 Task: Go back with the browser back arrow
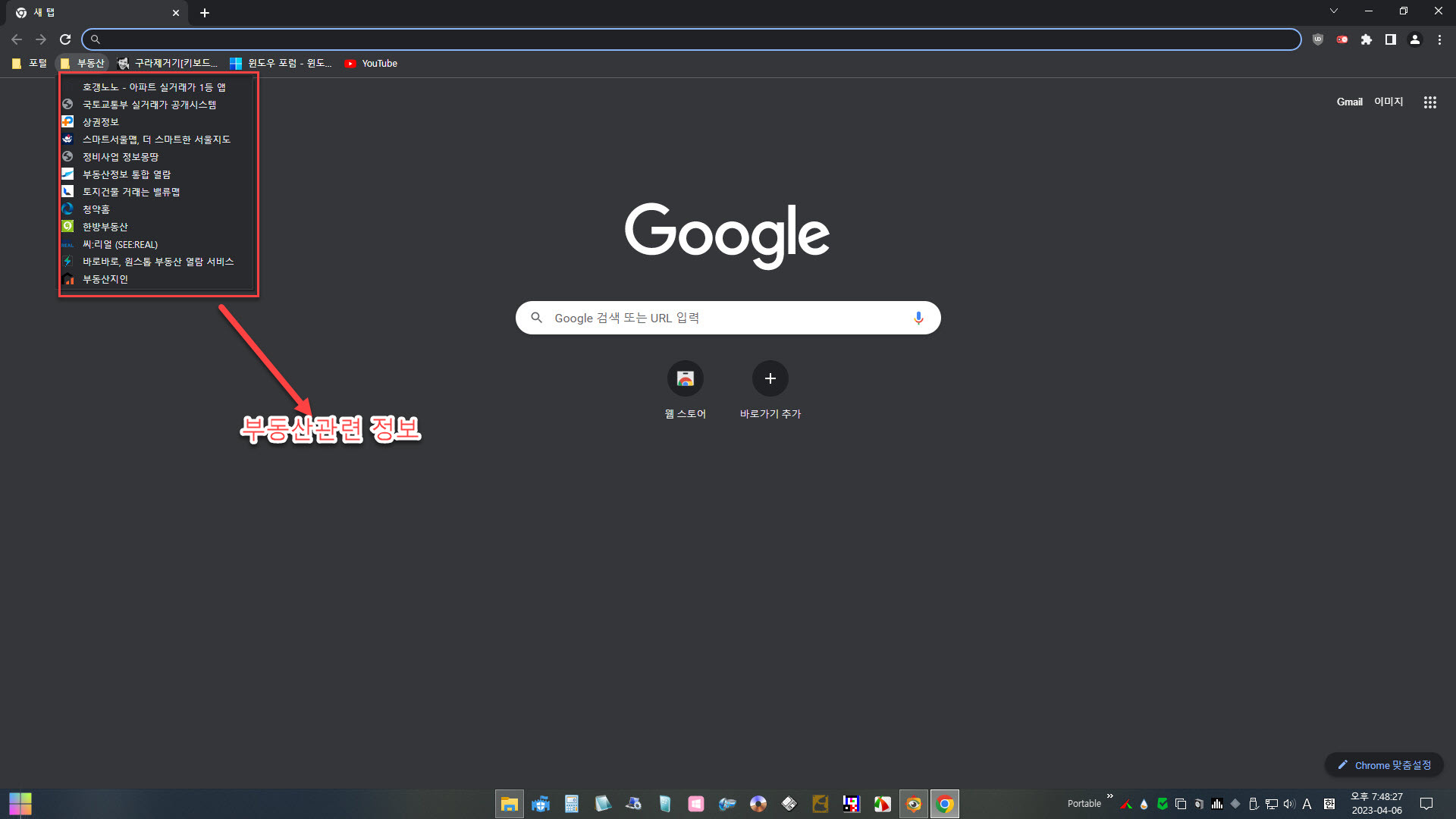[17, 39]
